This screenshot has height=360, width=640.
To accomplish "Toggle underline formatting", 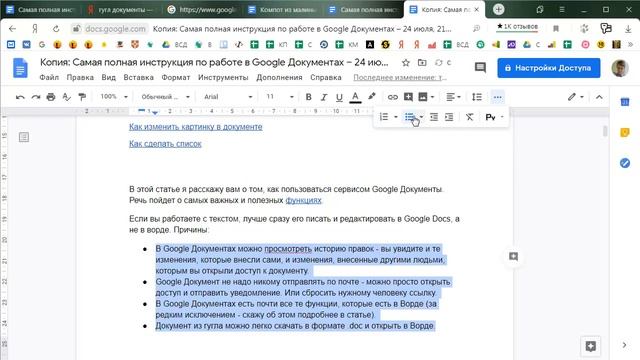I will point(339,97).
